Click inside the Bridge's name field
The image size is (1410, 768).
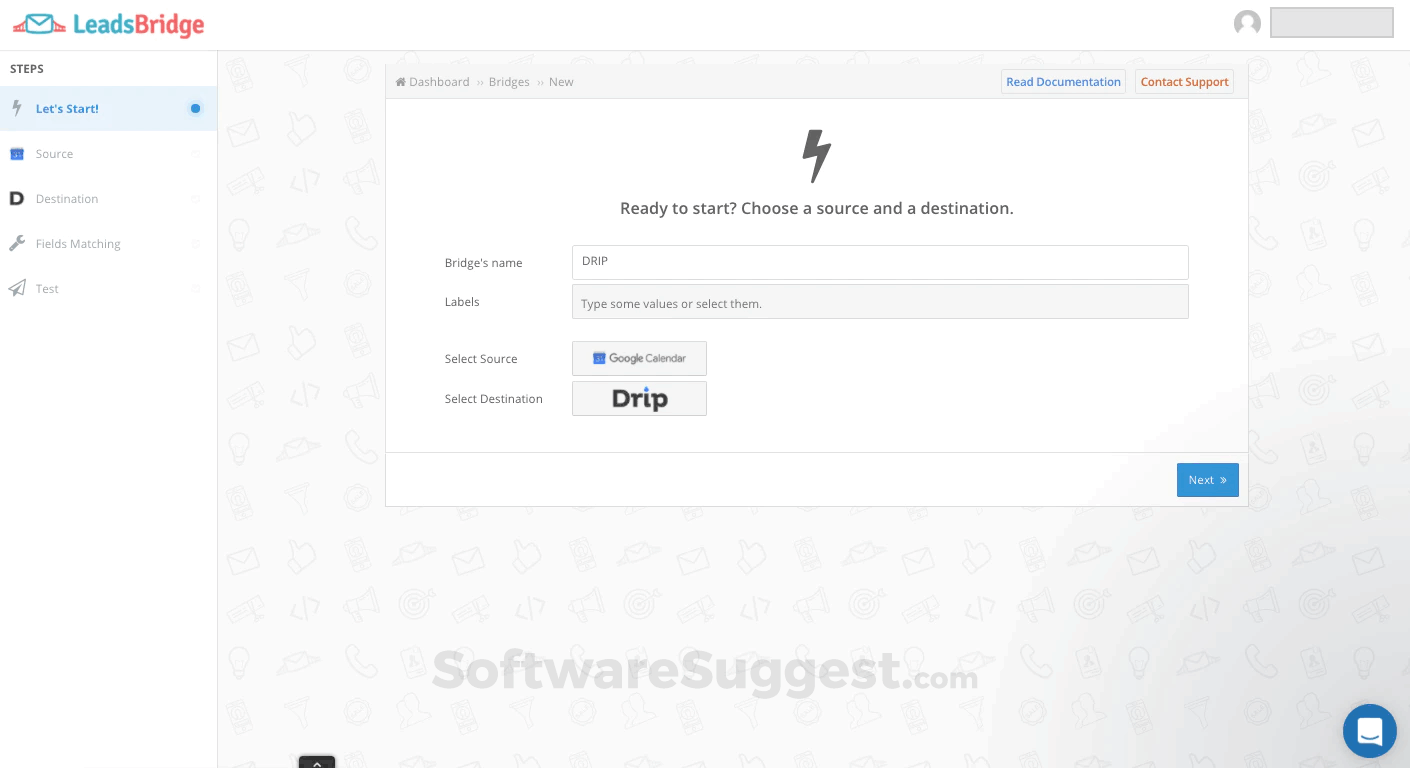click(x=880, y=262)
